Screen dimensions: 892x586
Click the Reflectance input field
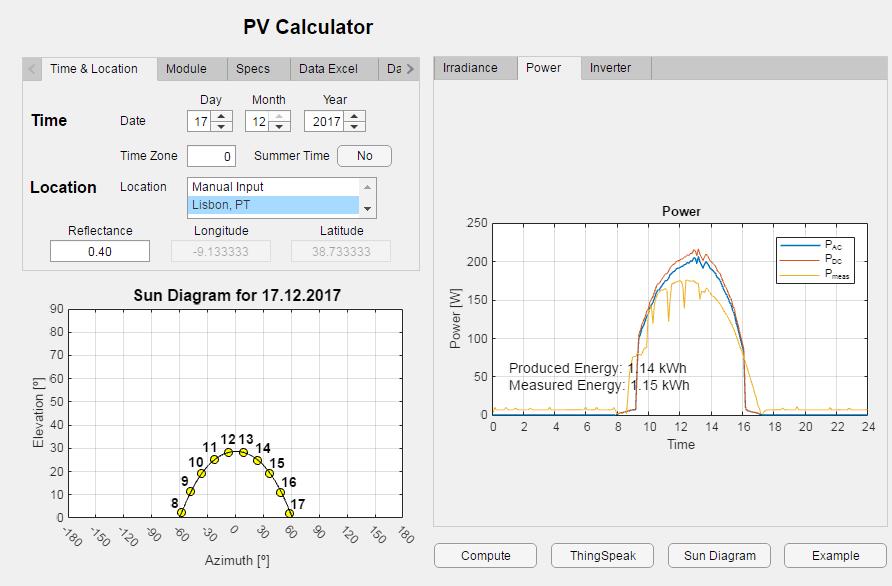coord(100,251)
